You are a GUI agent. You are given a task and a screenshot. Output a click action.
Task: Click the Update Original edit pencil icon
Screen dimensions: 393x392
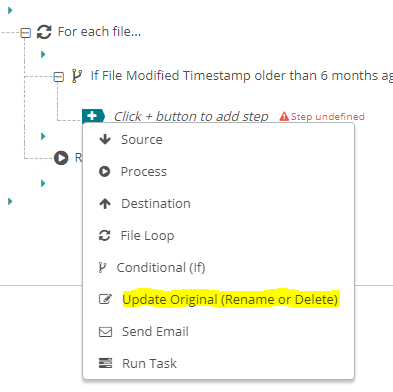coord(105,299)
